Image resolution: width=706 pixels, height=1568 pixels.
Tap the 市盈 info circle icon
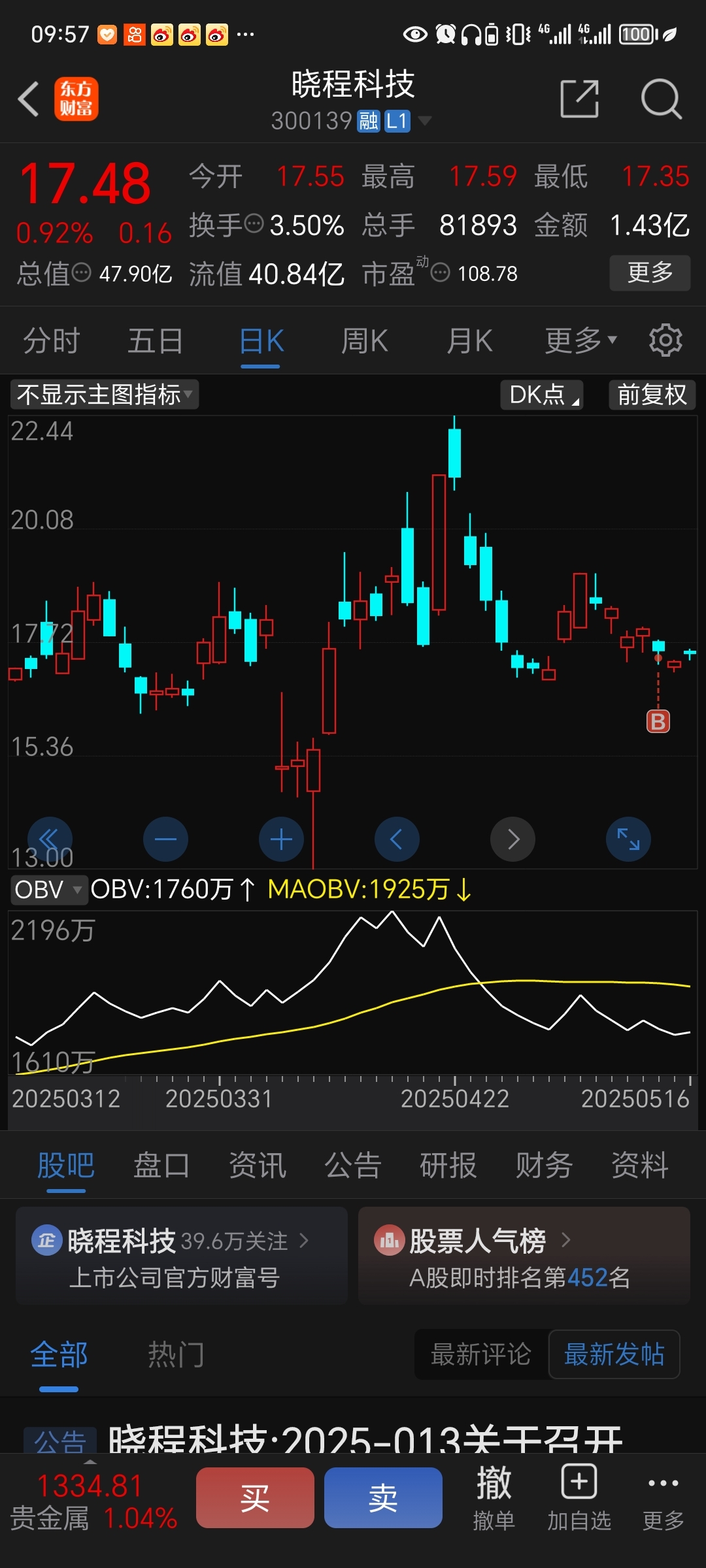(441, 272)
